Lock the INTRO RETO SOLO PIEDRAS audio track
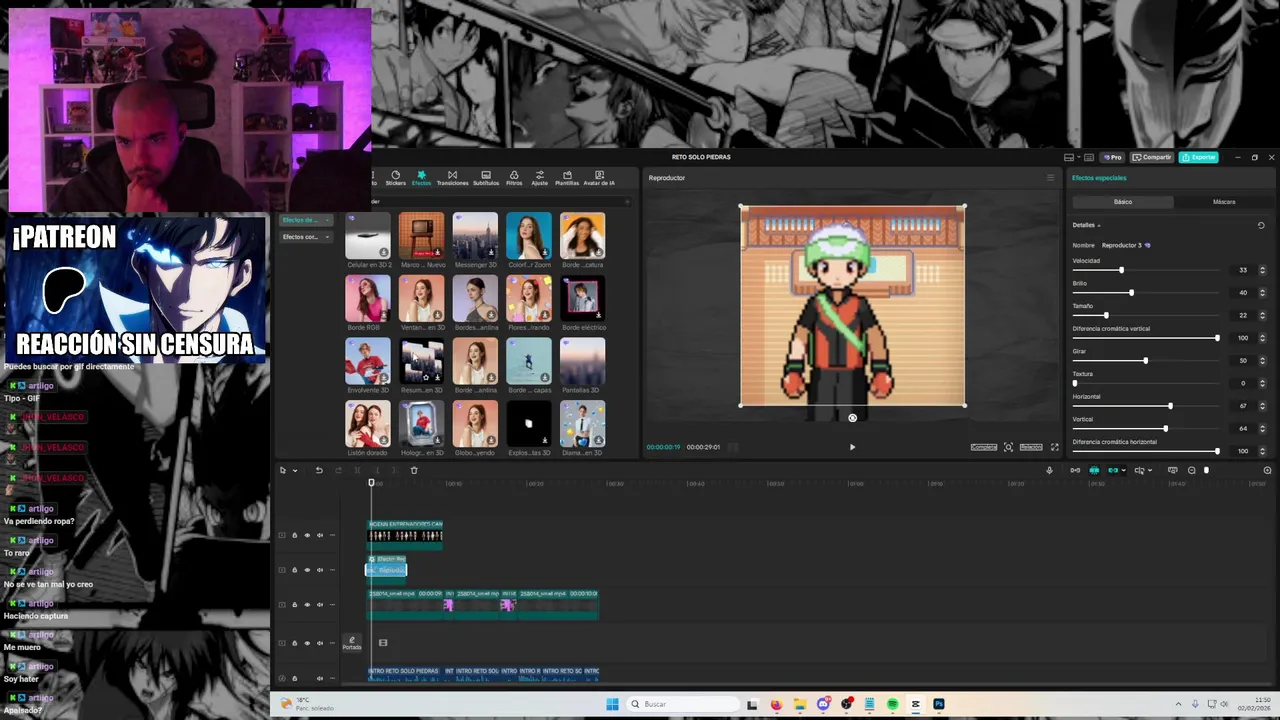Screen dimensions: 1280x720 (294, 678)
